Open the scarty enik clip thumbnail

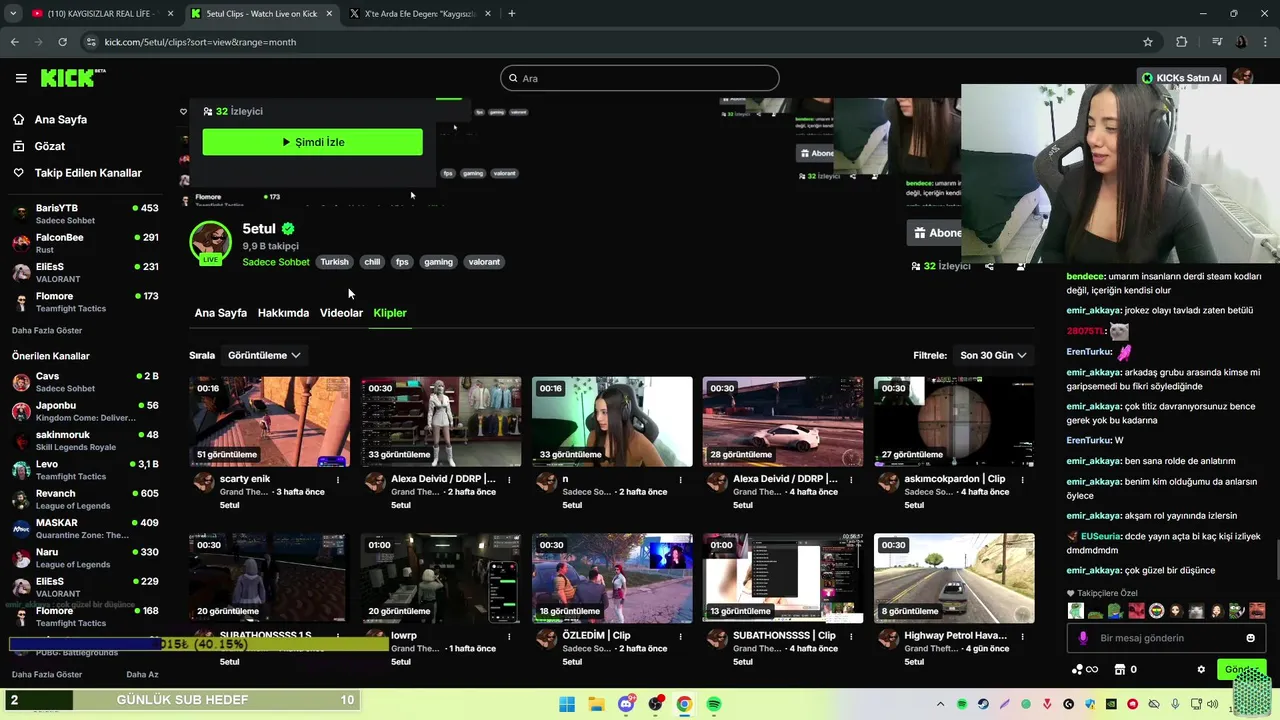pyautogui.click(x=269, y=421)
